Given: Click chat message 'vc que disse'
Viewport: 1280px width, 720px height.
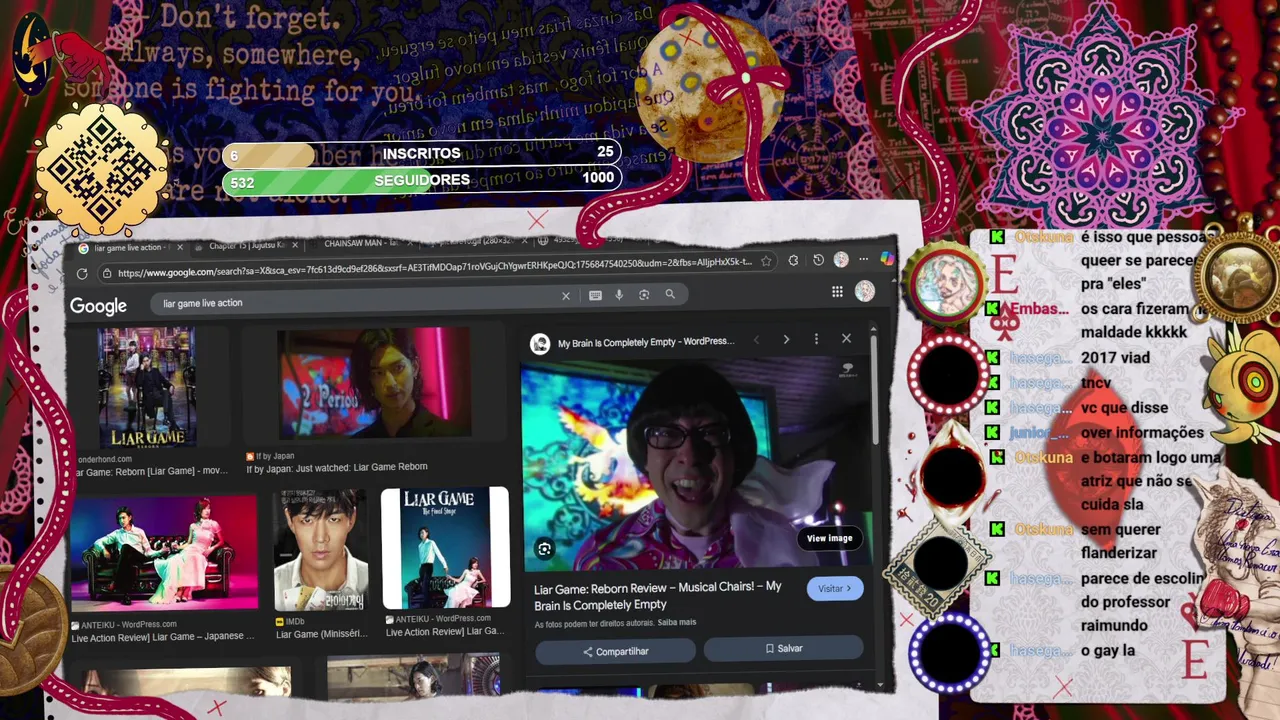Looking at the screenshot, I should coord(1124,407).
